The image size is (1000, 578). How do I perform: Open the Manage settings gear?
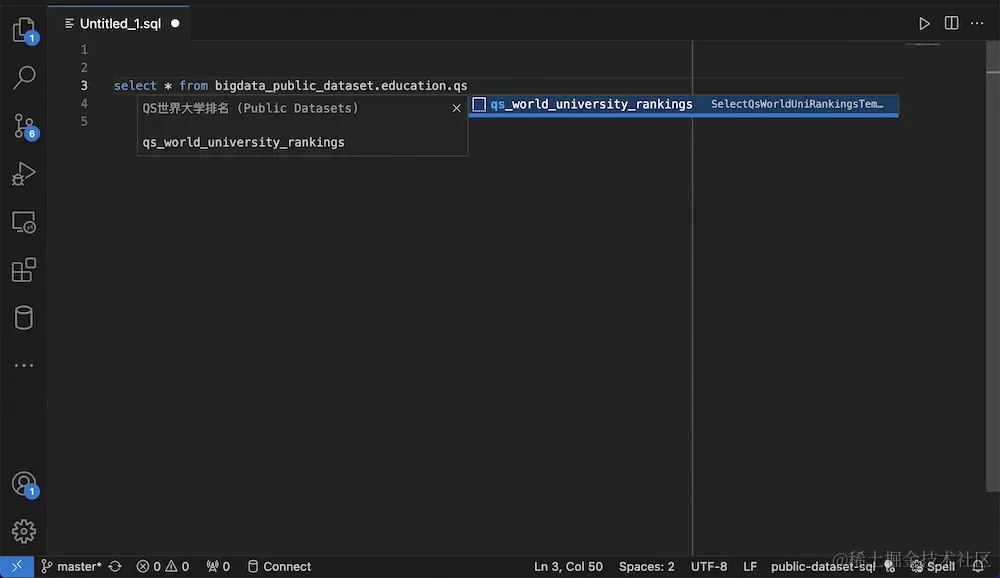point(24,531)
